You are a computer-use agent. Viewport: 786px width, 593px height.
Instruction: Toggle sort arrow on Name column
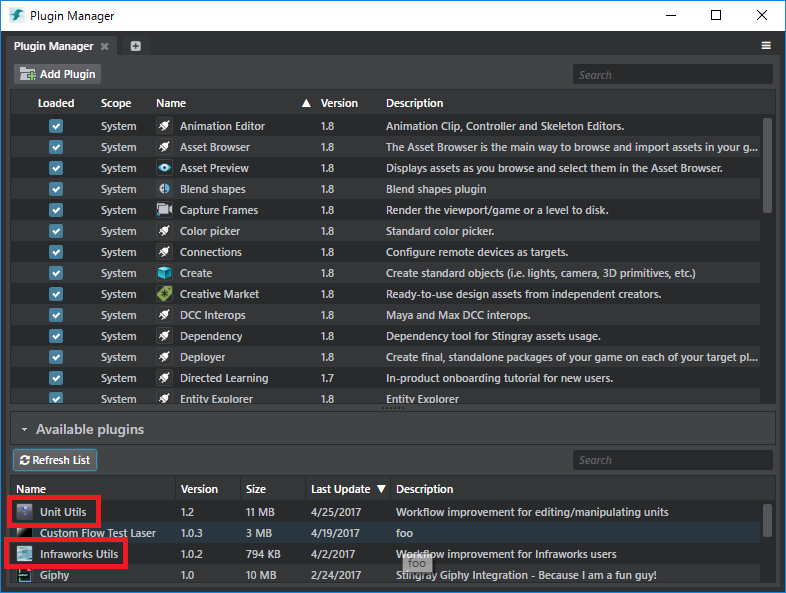306,103
